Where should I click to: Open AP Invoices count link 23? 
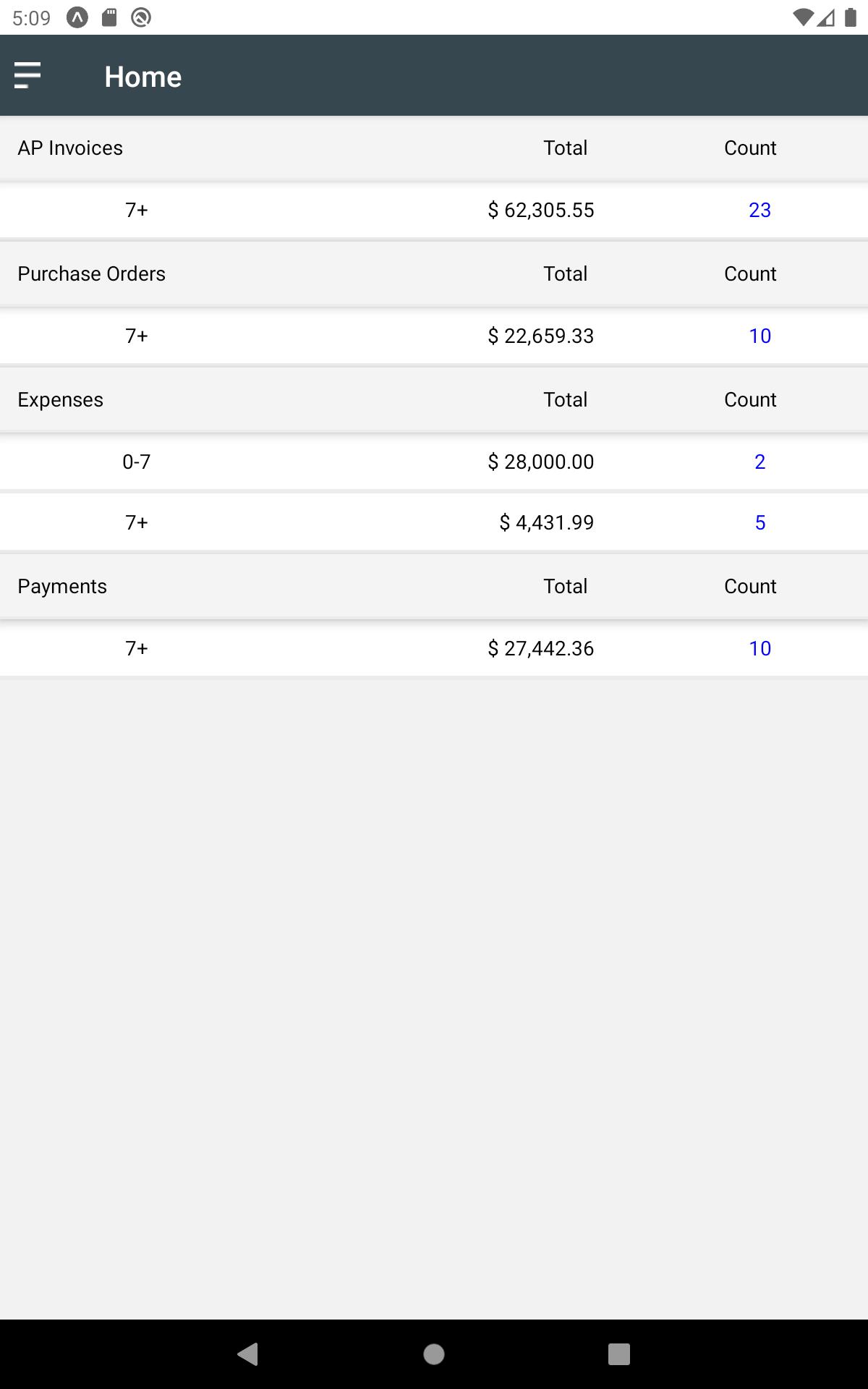(759, 210)
